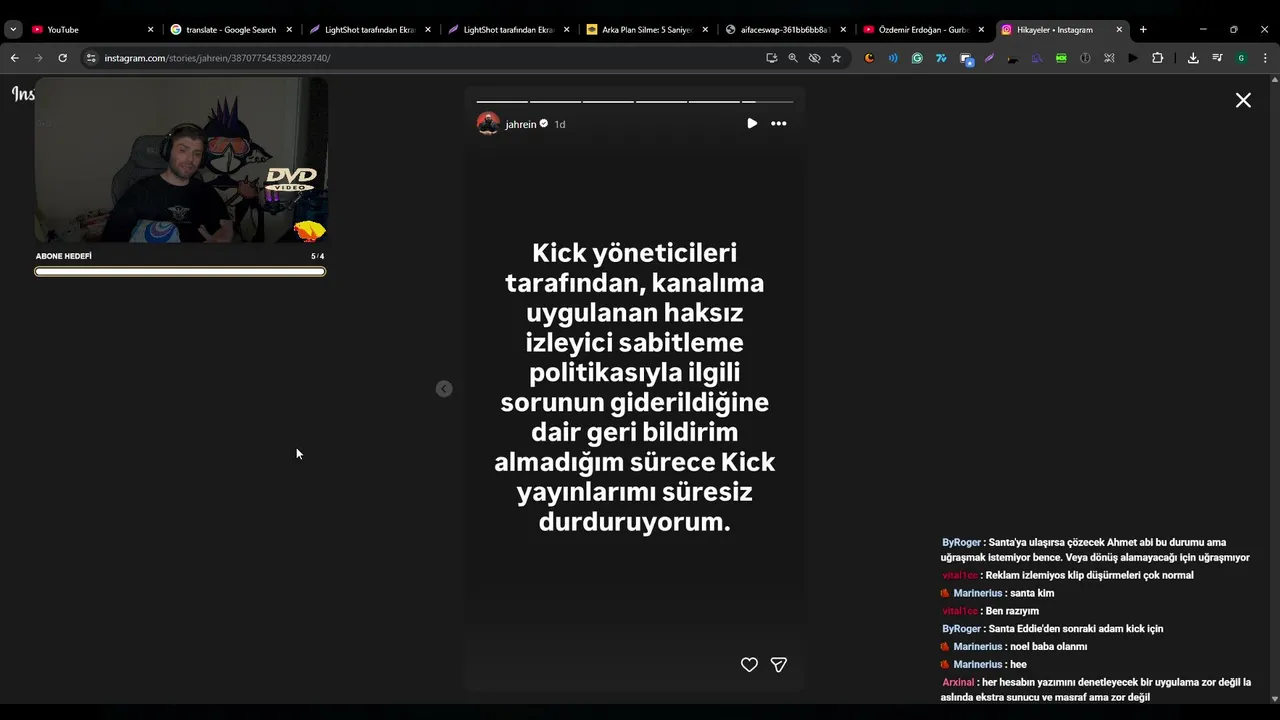1280x720 pixels.
Task: Go back to the previous page
Action: click(14, 58)
